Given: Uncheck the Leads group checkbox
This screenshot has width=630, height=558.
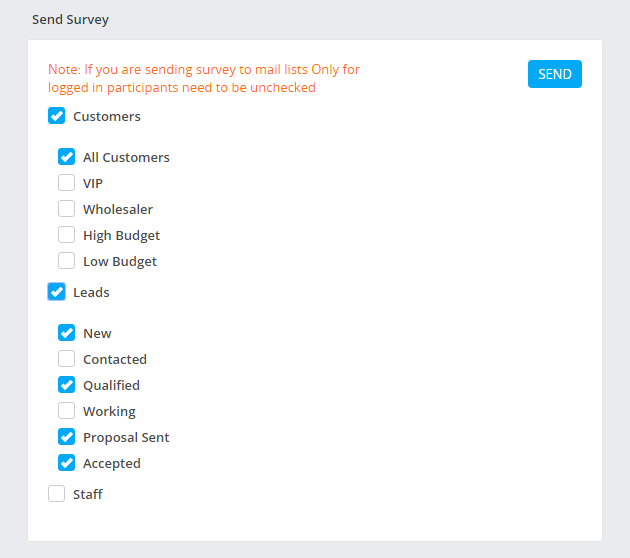Looking at the screenshot, I should (57, 292).
